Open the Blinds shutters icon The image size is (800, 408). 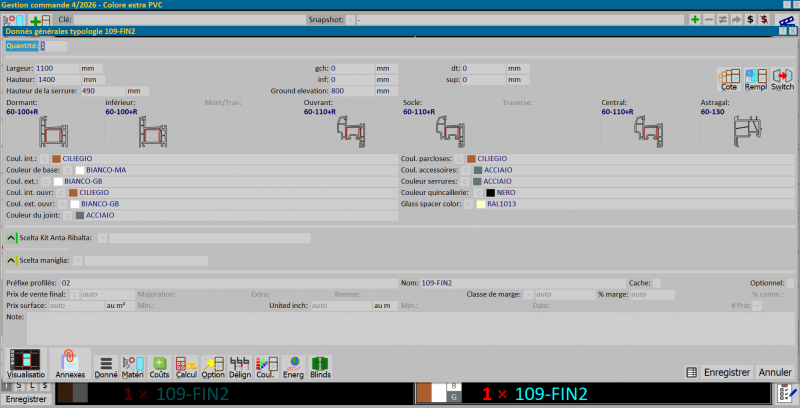320,367
